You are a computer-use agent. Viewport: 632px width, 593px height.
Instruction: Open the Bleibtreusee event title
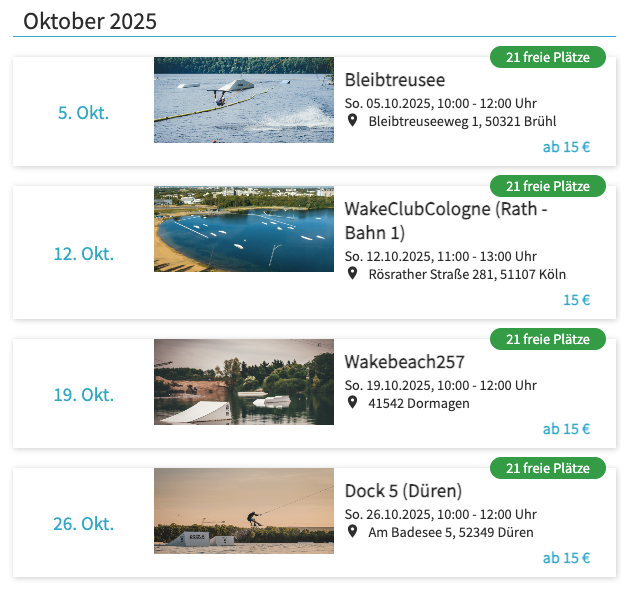[395, 80]
